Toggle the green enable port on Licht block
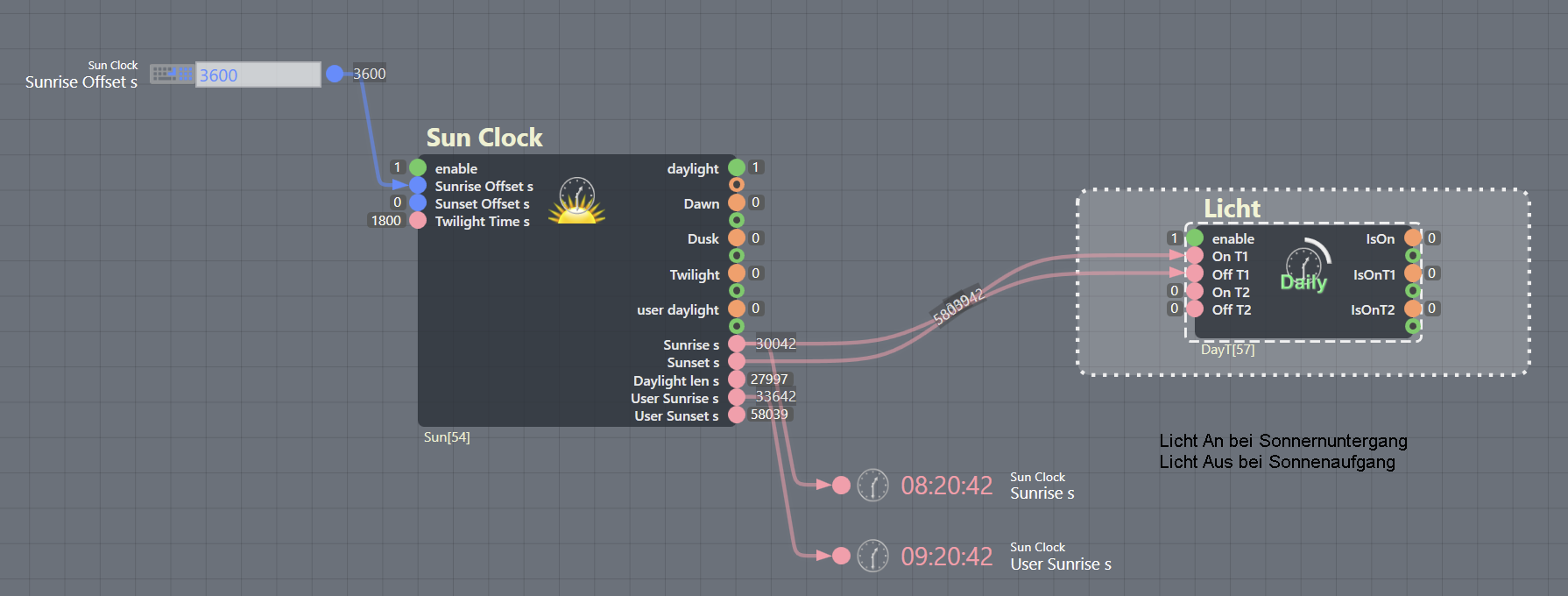Viewport: 1568px width, 596px height. pos(1195,238)
